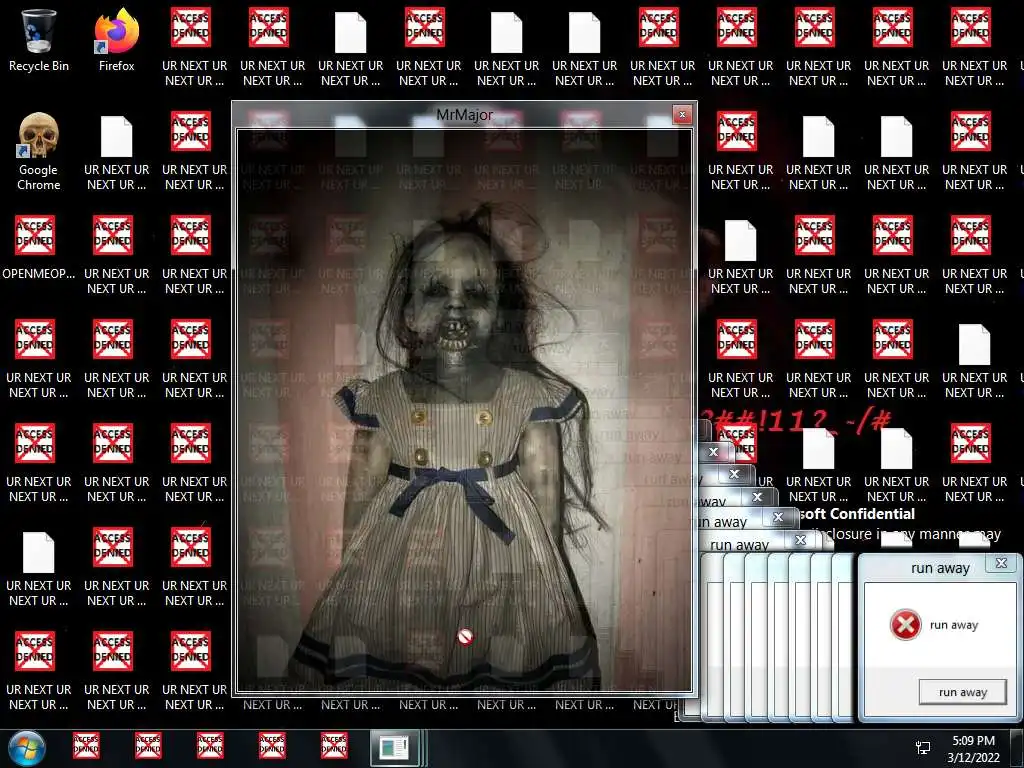Open the Recycle Bin desktop icon

(x=39, y=40)
